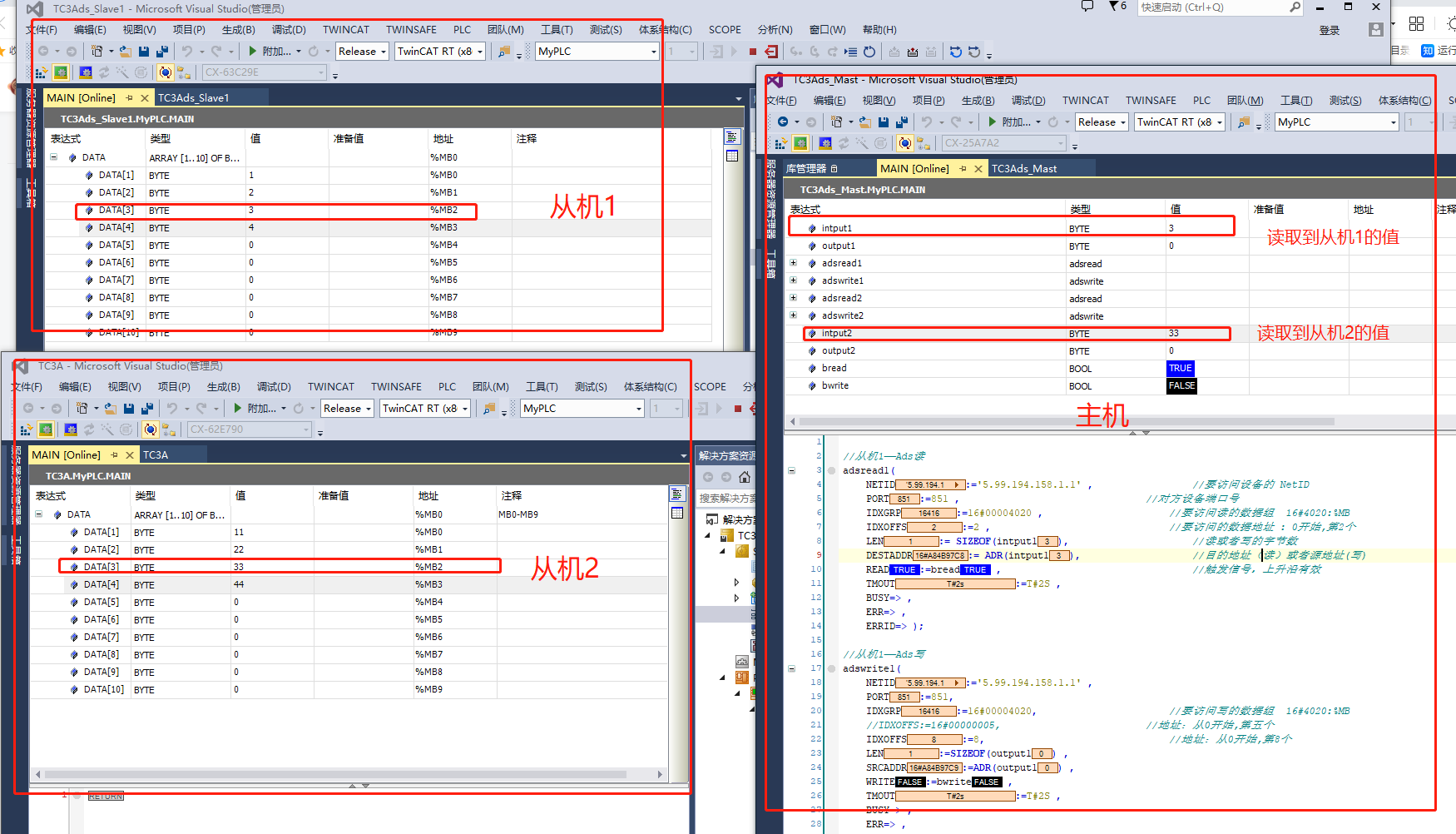
Task: Open TwinCAT RT platform dropdown in TC3Ads_Slave1
Action: tap(440, 52)
